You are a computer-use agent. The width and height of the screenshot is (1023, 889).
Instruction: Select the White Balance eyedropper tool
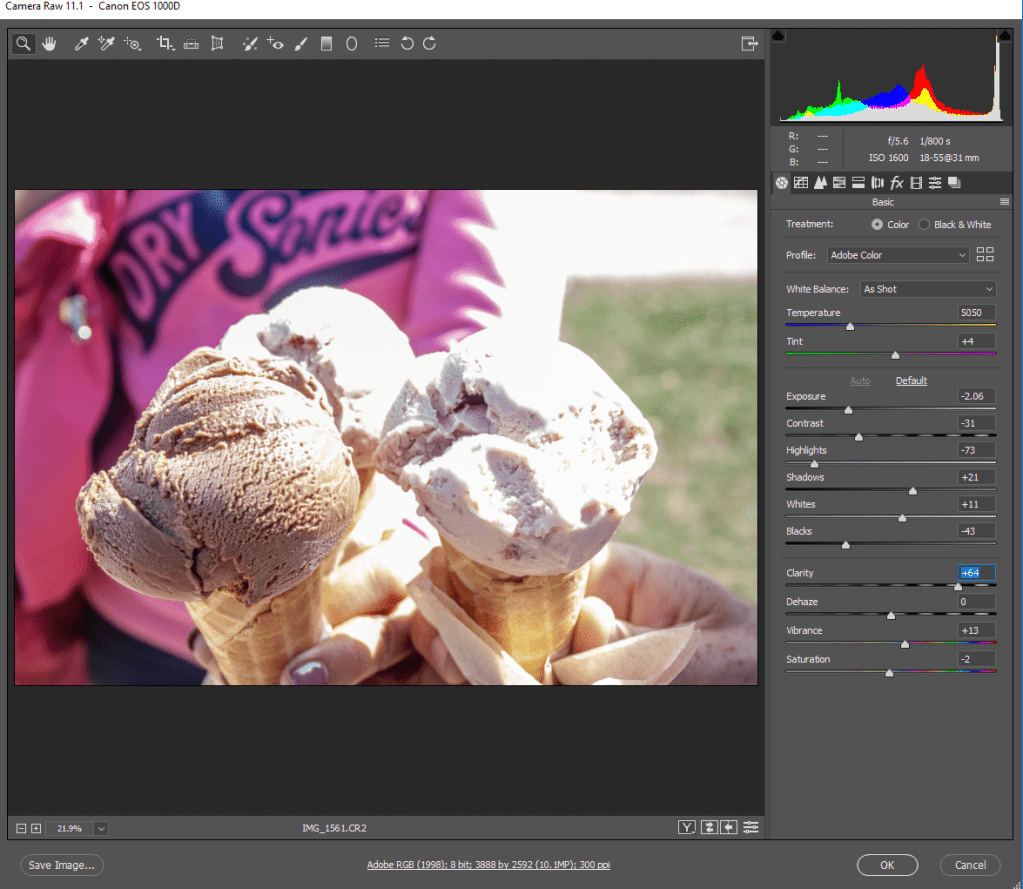(x=83, y=44)
